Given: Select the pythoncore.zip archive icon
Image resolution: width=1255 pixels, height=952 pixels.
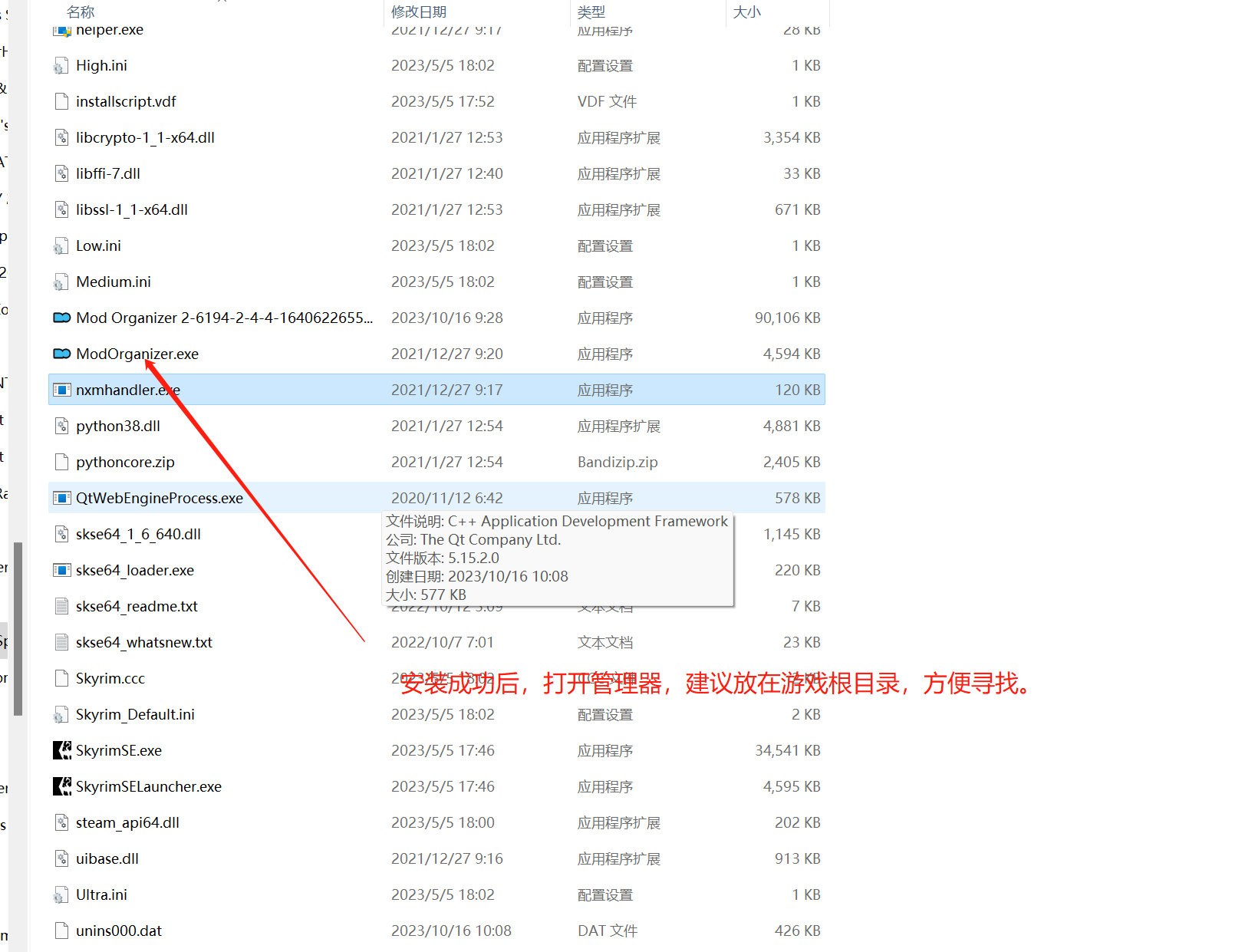Looking at the screenshot, I should point(61,462).
